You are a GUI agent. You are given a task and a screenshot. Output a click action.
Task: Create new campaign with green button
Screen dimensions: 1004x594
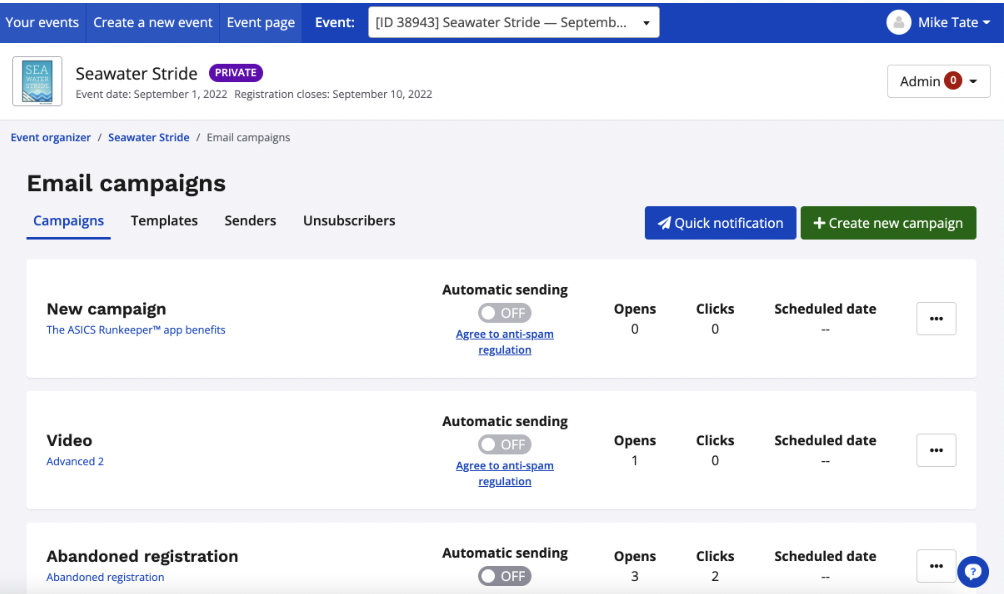pos(888,223)
